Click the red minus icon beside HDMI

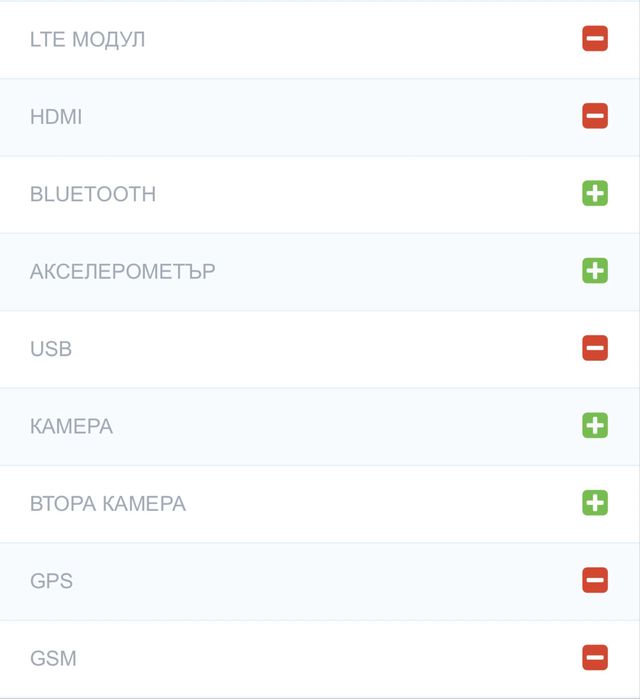(595, 116)
